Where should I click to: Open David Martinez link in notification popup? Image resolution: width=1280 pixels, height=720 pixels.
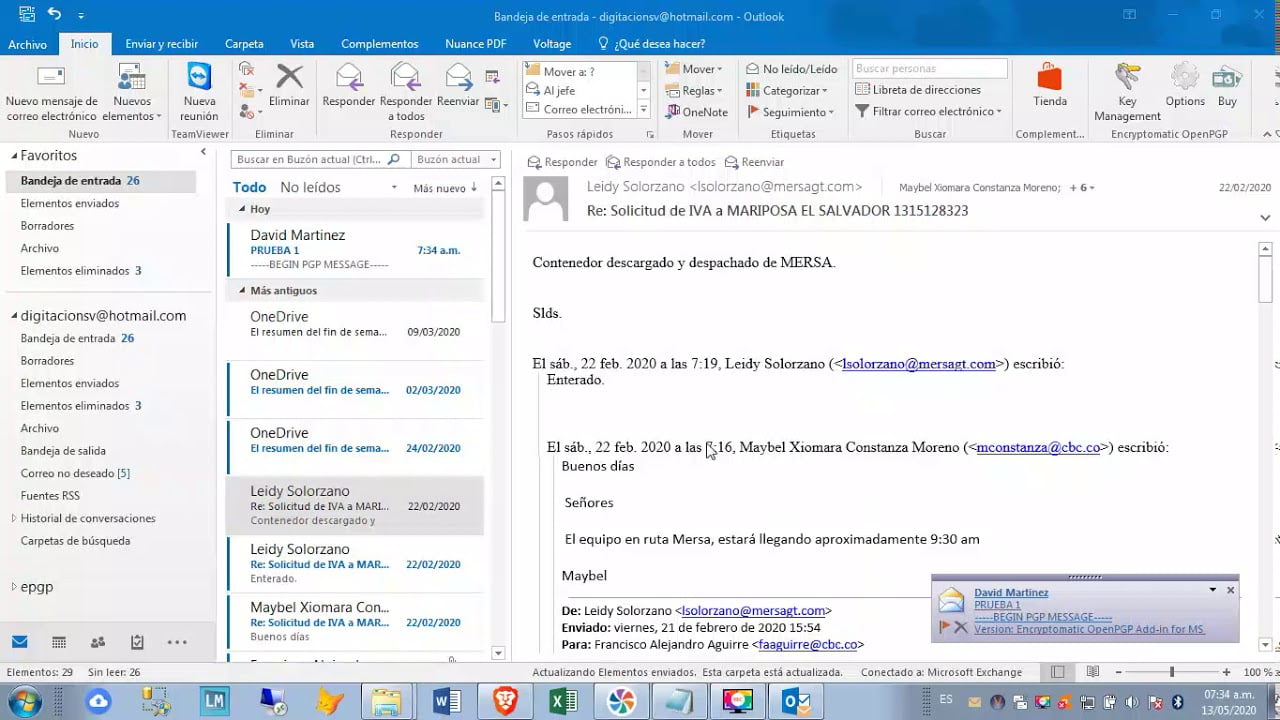pyautogui.click(x=1011, y=593)
